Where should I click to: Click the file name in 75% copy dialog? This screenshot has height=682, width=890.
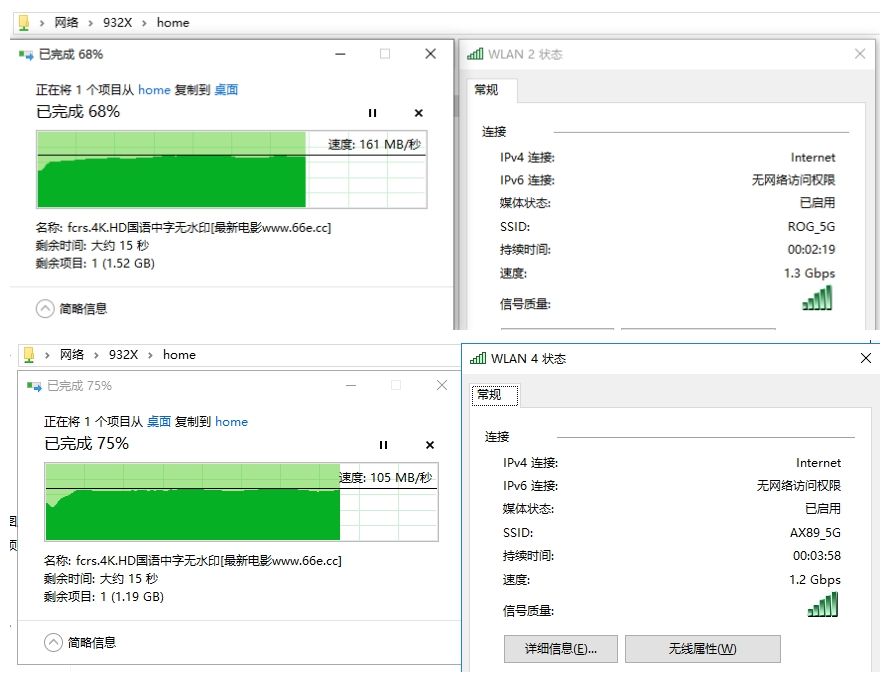point(209,561)
